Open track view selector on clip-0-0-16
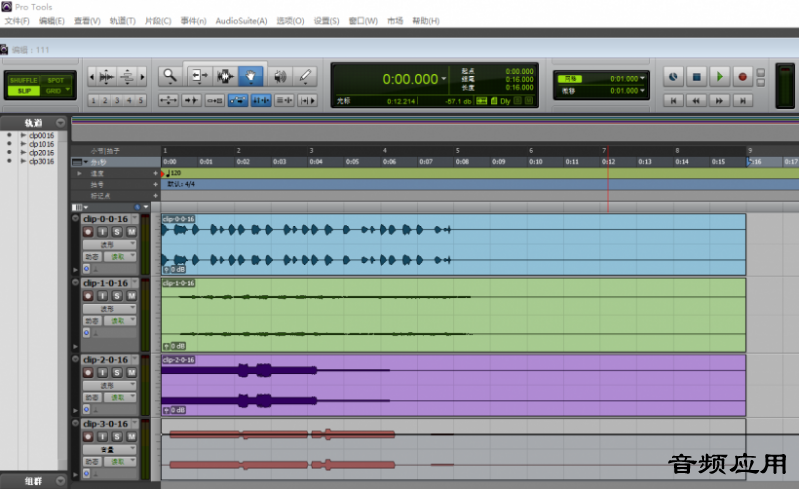Viewport: 799px width, 489px height. (x=110, y=244)
